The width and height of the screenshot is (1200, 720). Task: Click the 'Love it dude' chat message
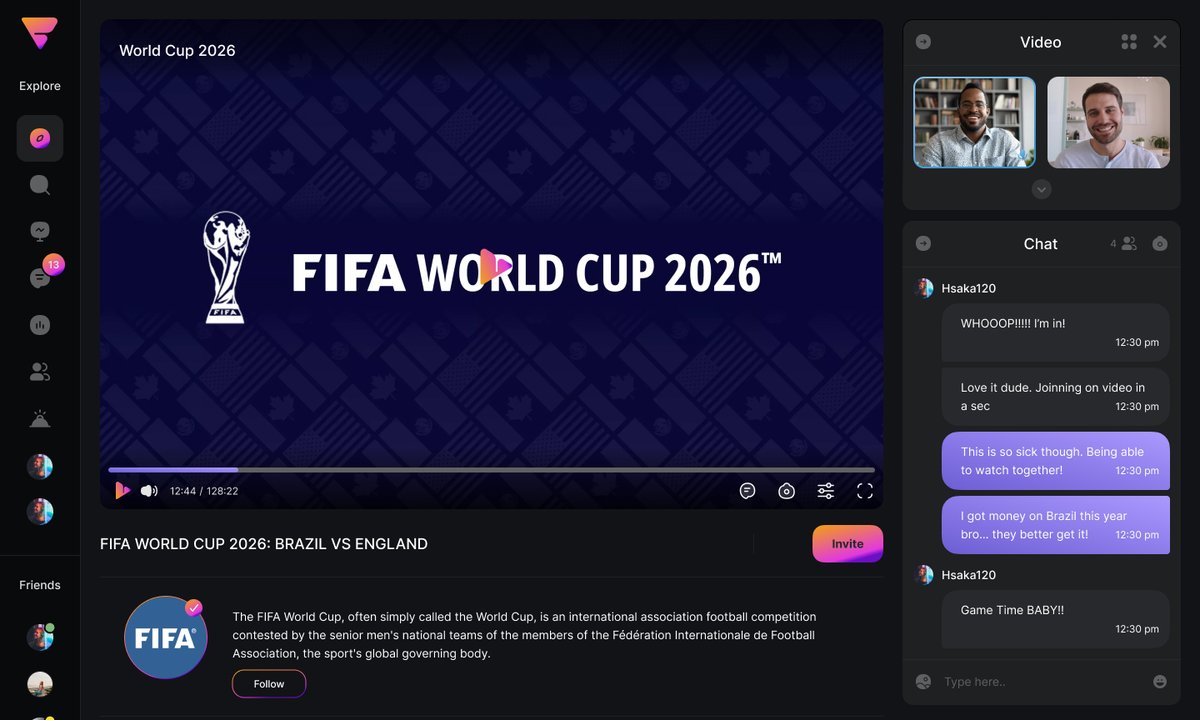1055,397
